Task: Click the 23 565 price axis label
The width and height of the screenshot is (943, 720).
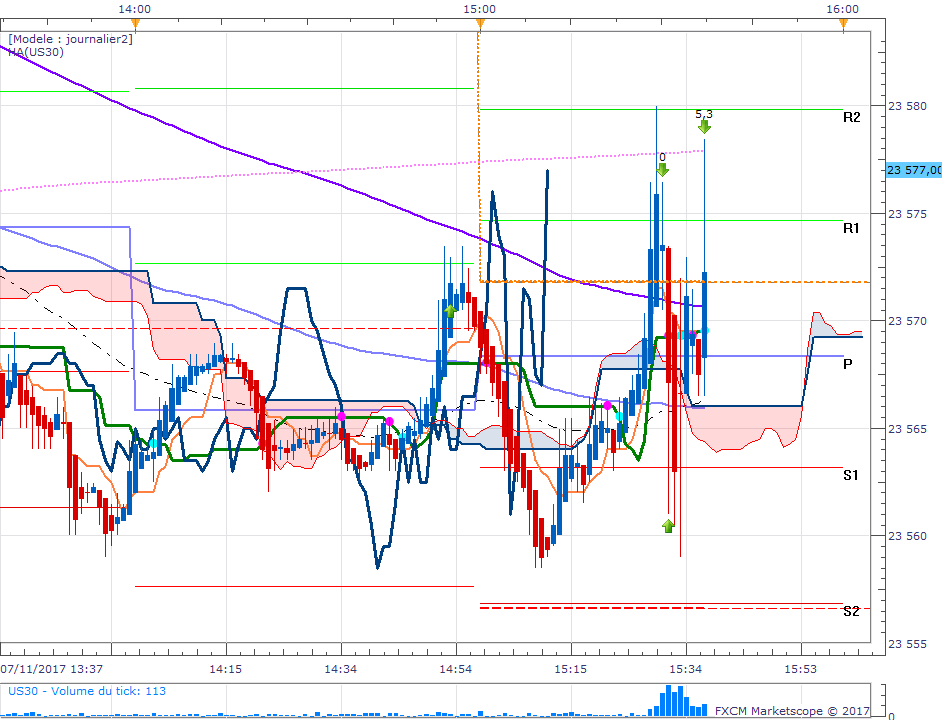Action: pyautogui.click(x=908, y=429)
